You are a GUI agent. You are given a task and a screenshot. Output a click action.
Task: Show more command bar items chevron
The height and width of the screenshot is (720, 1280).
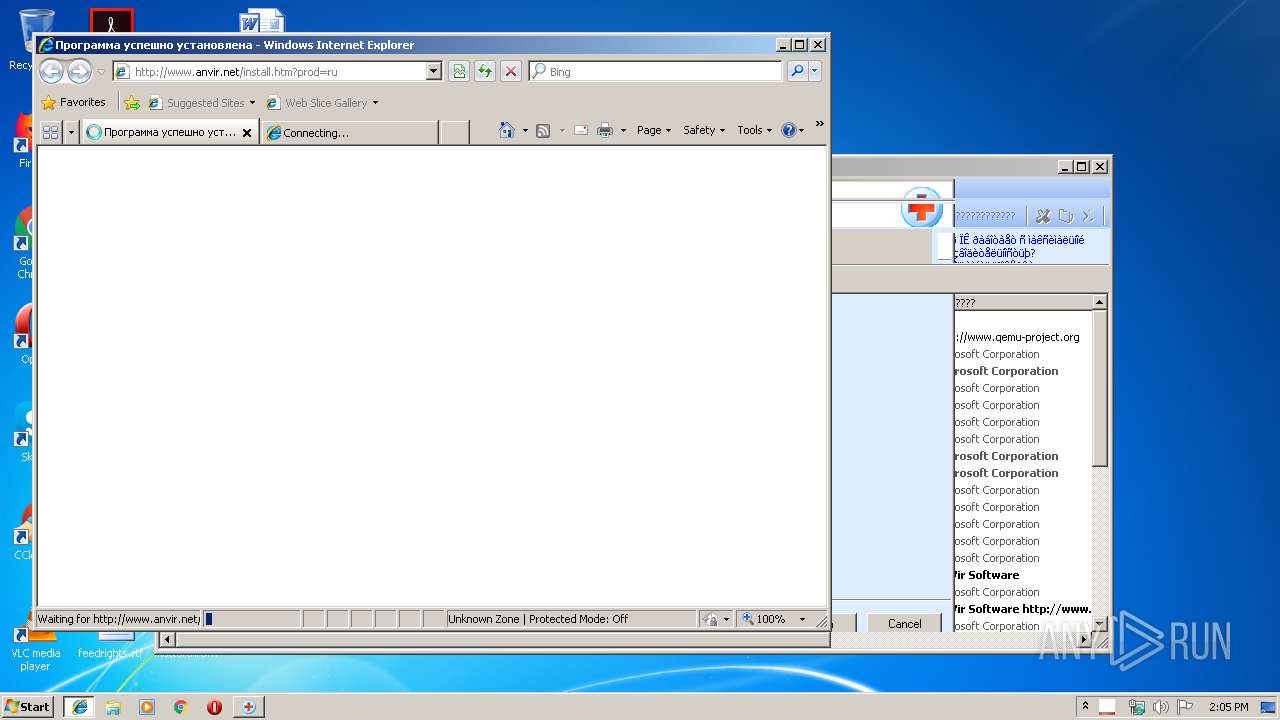click(819, 124)
